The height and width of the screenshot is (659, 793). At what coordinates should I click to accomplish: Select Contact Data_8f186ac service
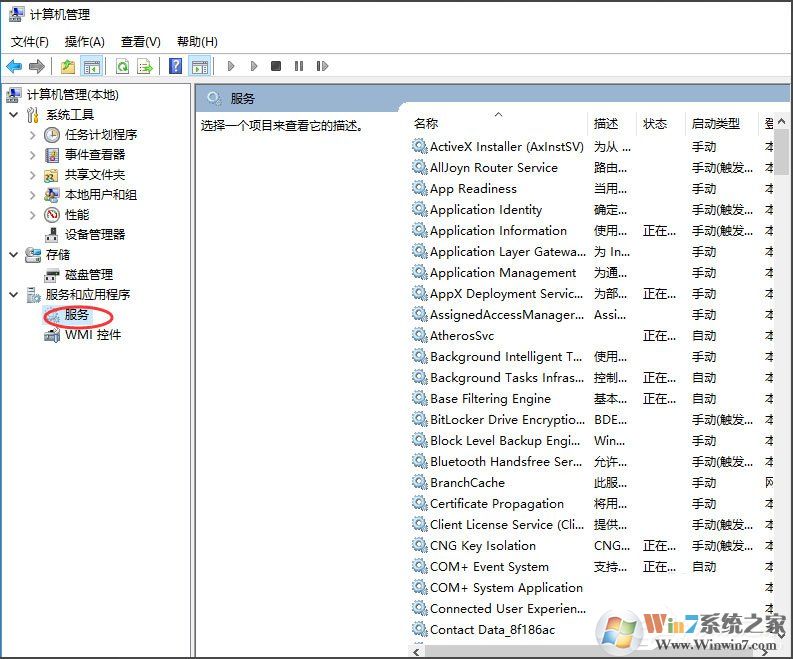[492, 630]
